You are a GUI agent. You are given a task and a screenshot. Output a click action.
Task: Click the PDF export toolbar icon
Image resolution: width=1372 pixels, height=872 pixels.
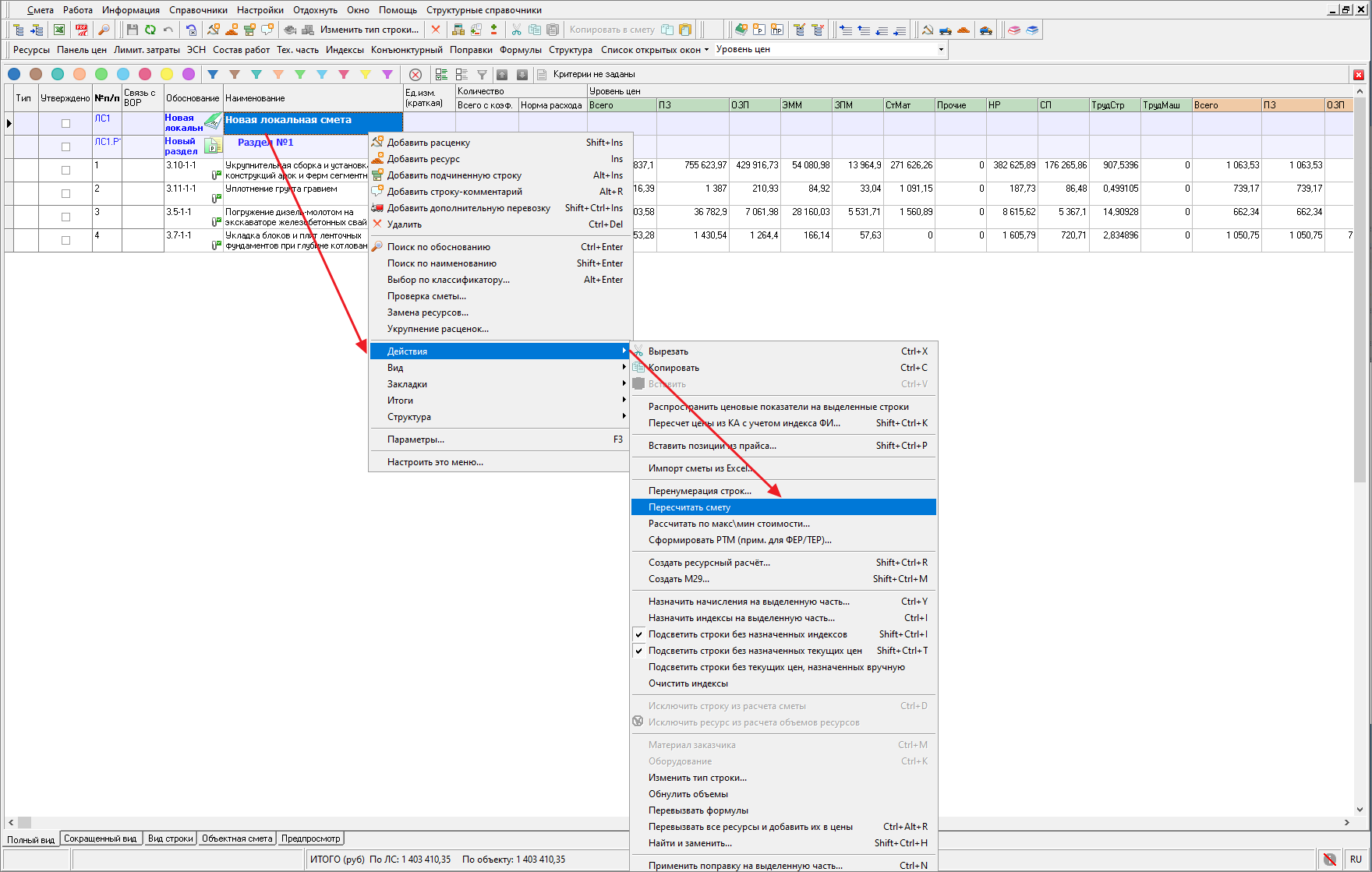point(81,30)
